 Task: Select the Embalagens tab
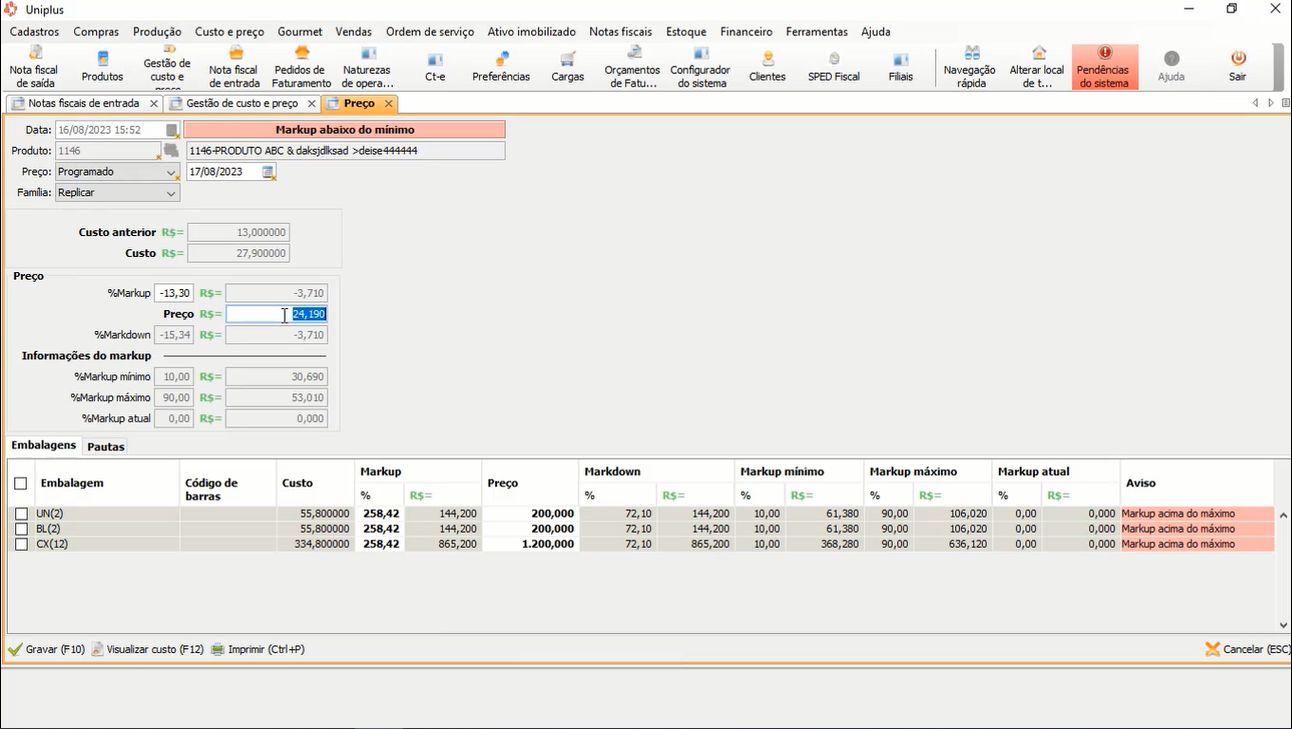pos(43,445)
